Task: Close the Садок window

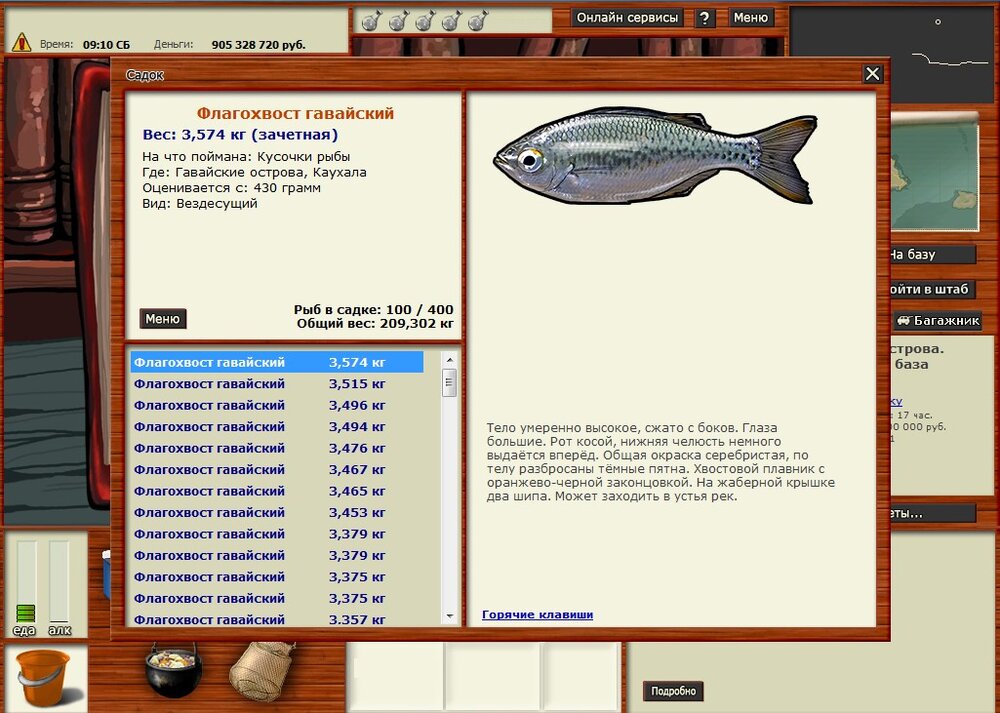Action: point(872,74)
